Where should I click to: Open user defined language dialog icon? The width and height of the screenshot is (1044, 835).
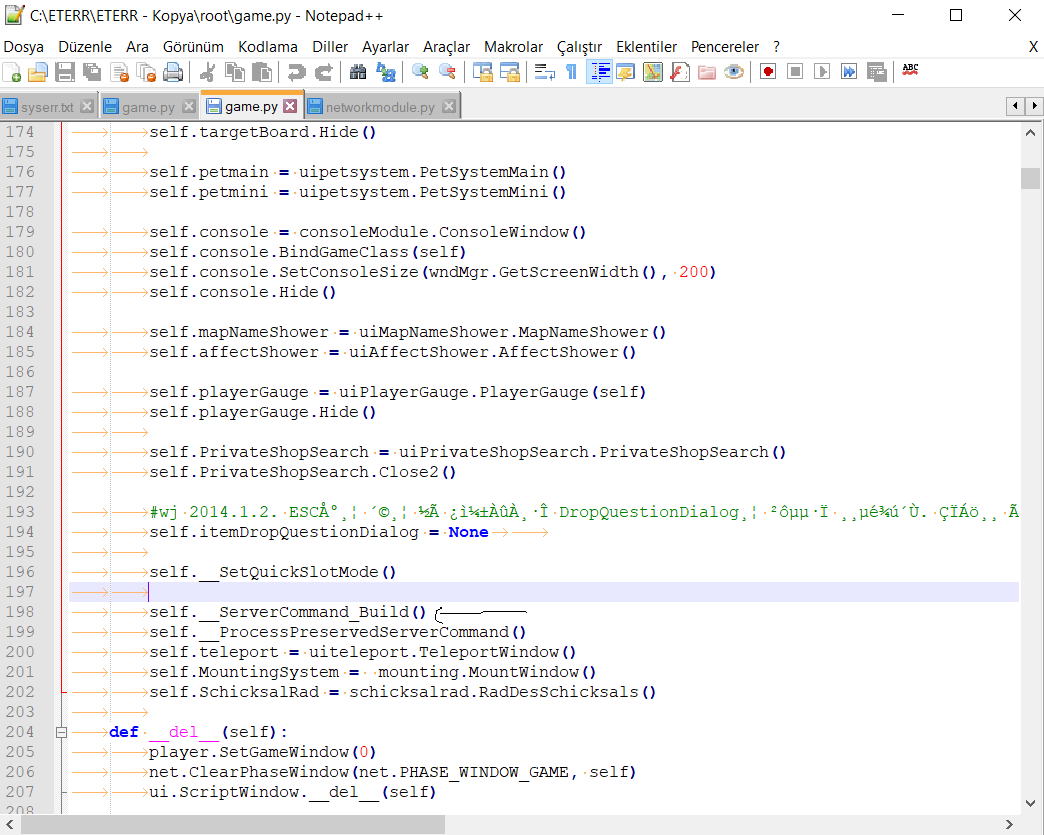(x=626, y=72)
